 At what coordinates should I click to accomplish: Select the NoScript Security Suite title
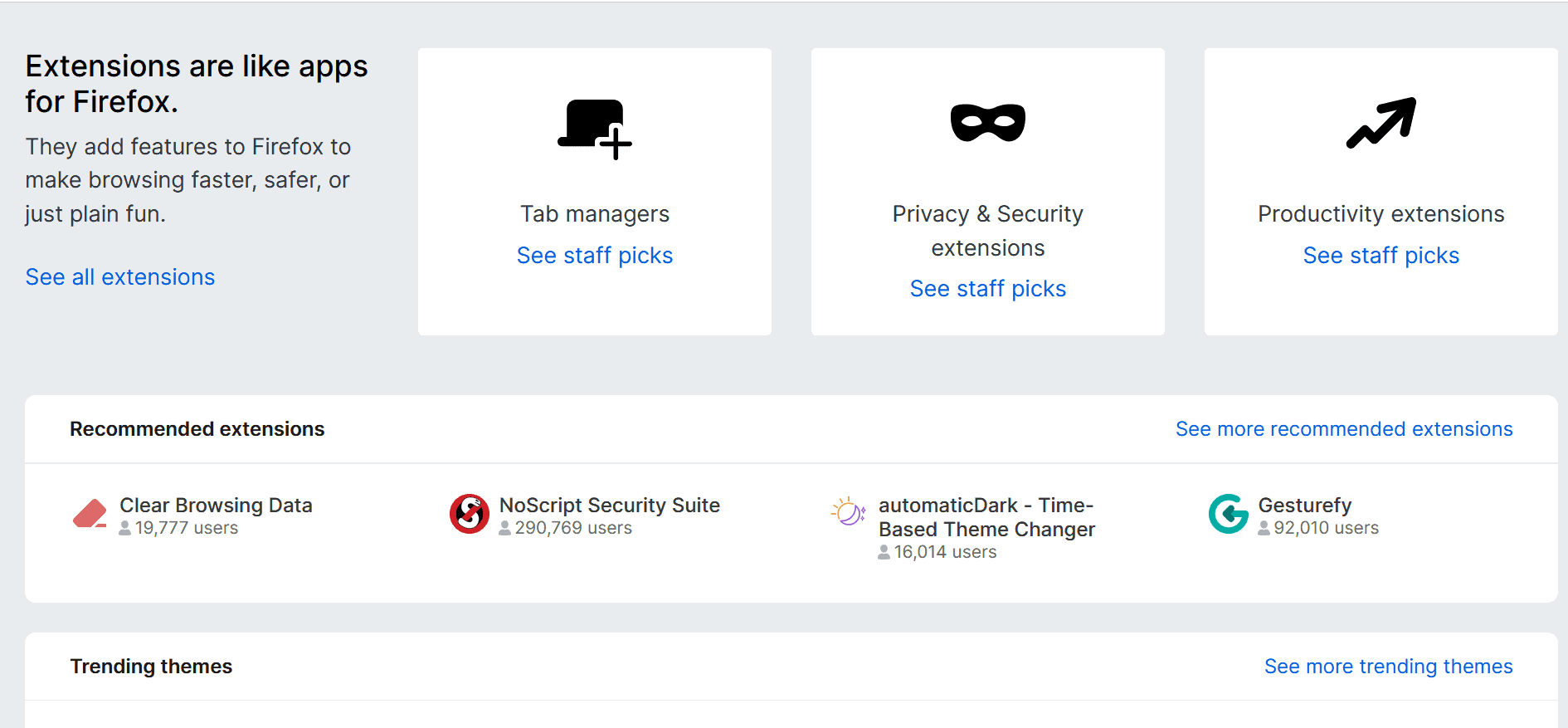pyautogui.click(x=609, y=506)
